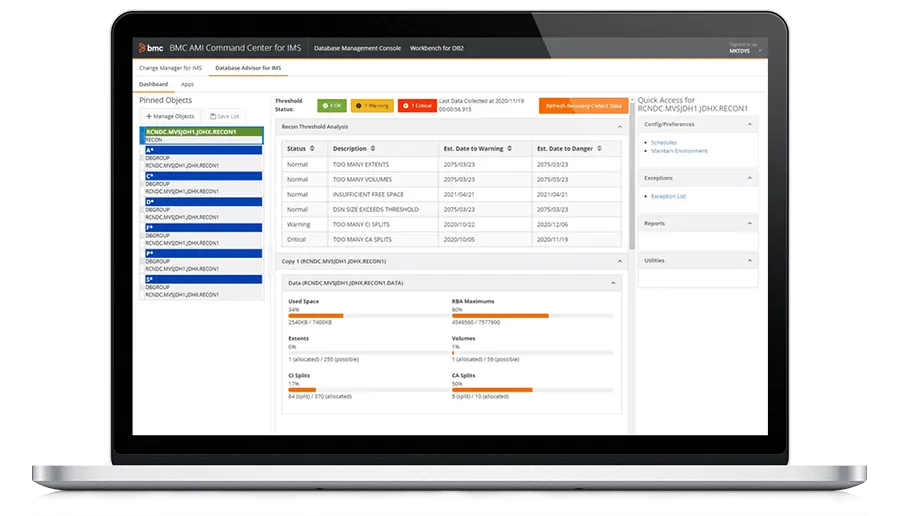
Task: Sort by Est. Date to Danger
Action: coord(599,149)
